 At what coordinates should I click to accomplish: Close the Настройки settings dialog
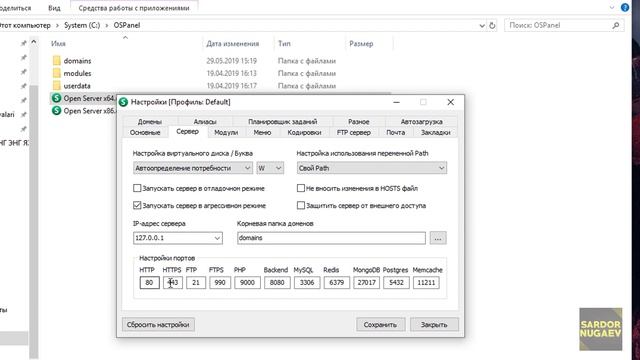(451, 102)
